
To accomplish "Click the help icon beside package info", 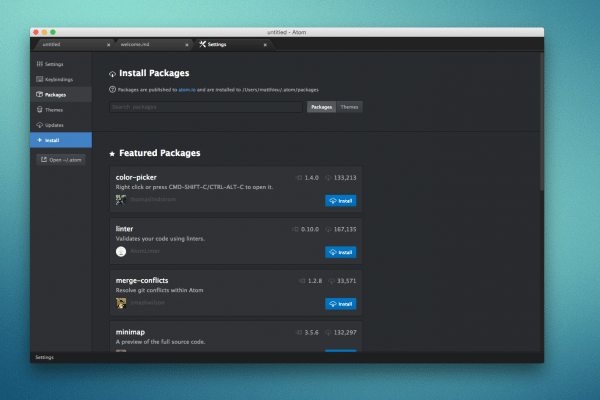I will pyautogui.click(x=112, y=89).
